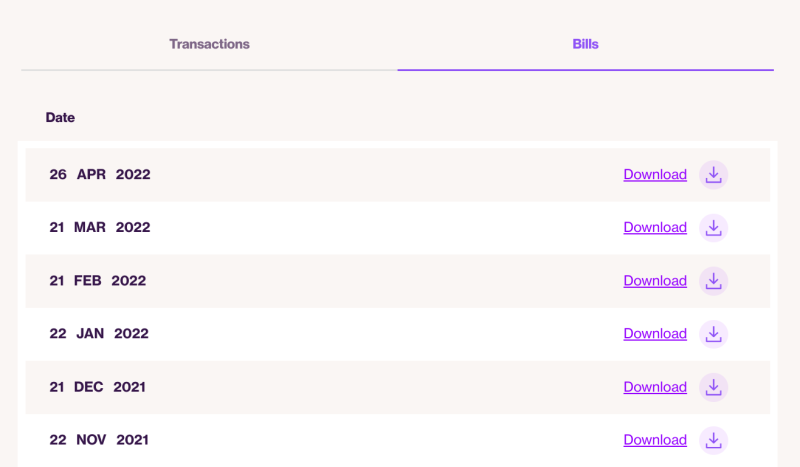Click download icon for 22 NOV 2021 bill
The image size is (800, 467).
(x=713, y=440)
